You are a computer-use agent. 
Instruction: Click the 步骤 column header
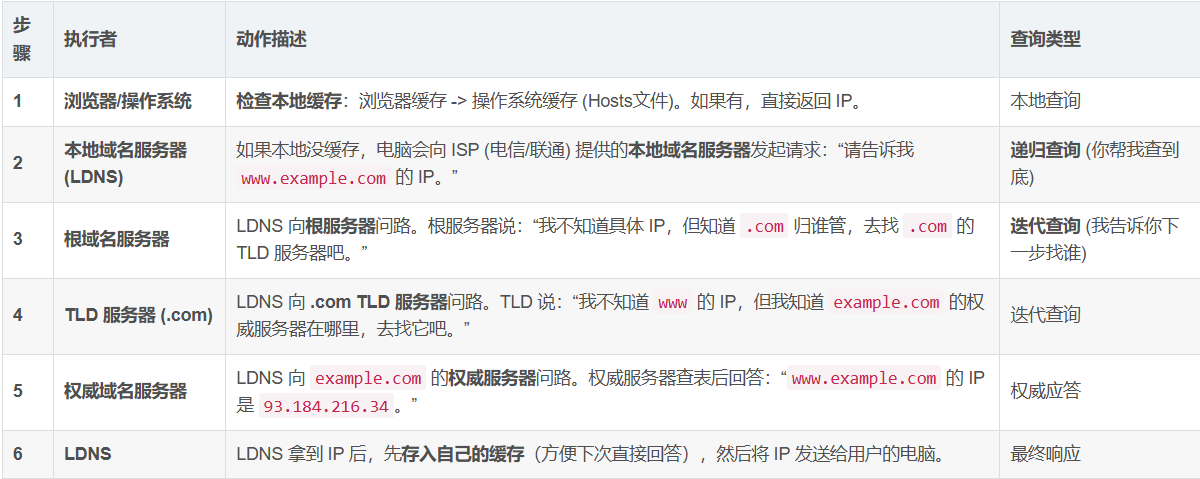click(x=21, y=39)
